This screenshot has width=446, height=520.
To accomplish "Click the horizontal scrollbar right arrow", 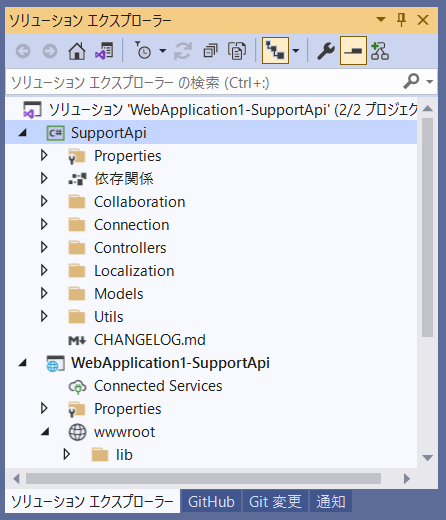I will coord(407,479).
